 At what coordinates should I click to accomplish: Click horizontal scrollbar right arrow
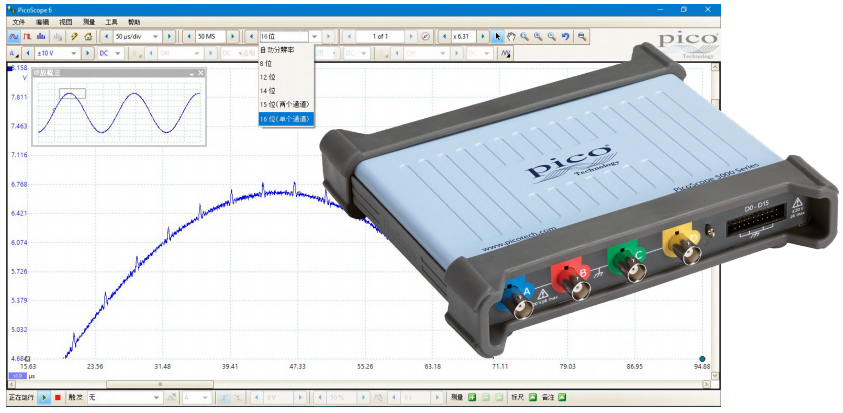tap(706, 384)
